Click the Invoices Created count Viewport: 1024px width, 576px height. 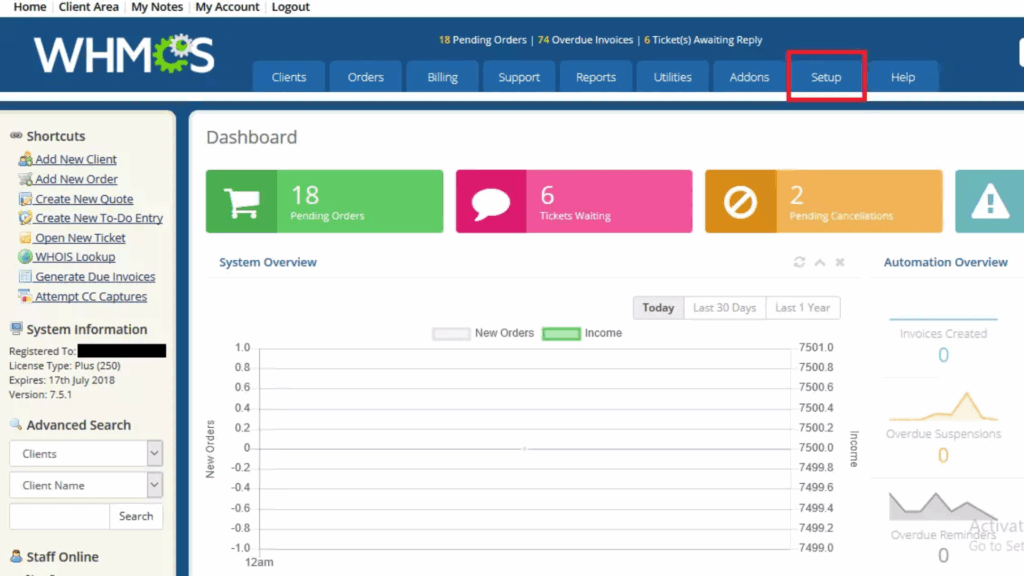[x=943, y=355]
